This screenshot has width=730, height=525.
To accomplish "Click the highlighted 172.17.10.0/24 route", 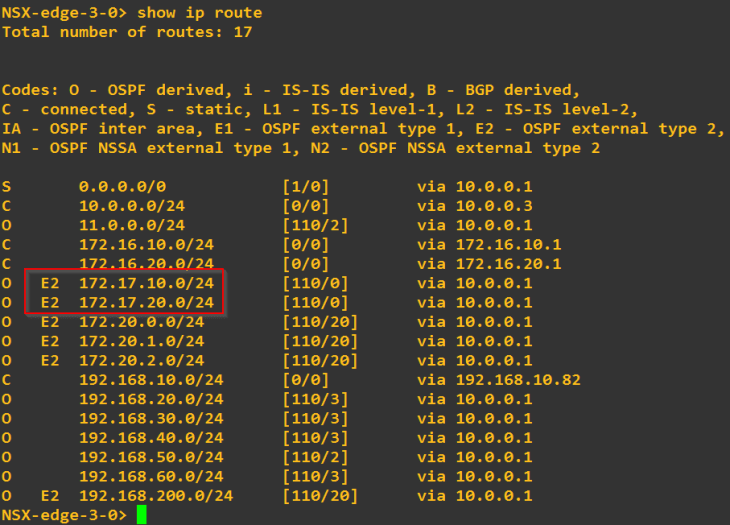I will coord(146,283).
